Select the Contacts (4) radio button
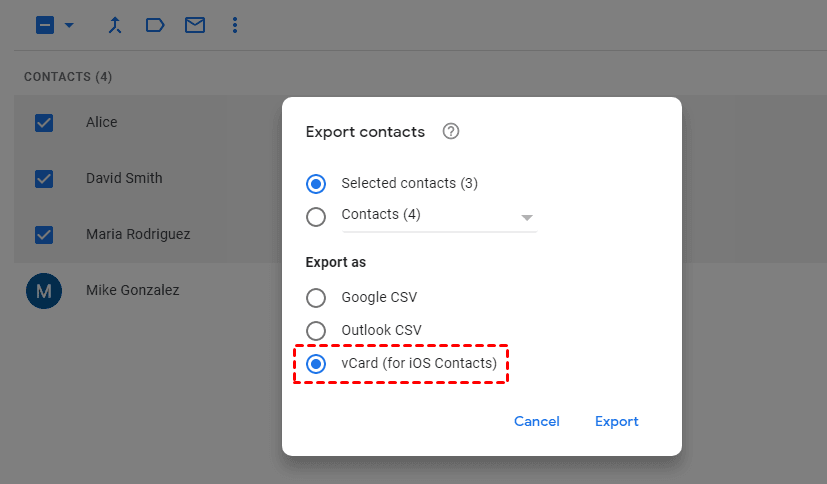Viewport: 827px width, 484px height. pyautogui.click(x=316, y=216)
